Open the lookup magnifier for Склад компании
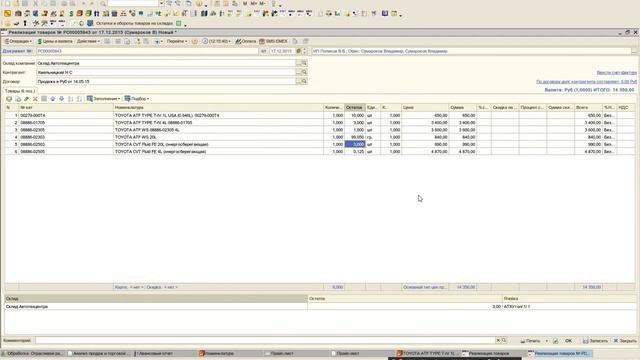The image size is (640, 360). tap(304, 63)
